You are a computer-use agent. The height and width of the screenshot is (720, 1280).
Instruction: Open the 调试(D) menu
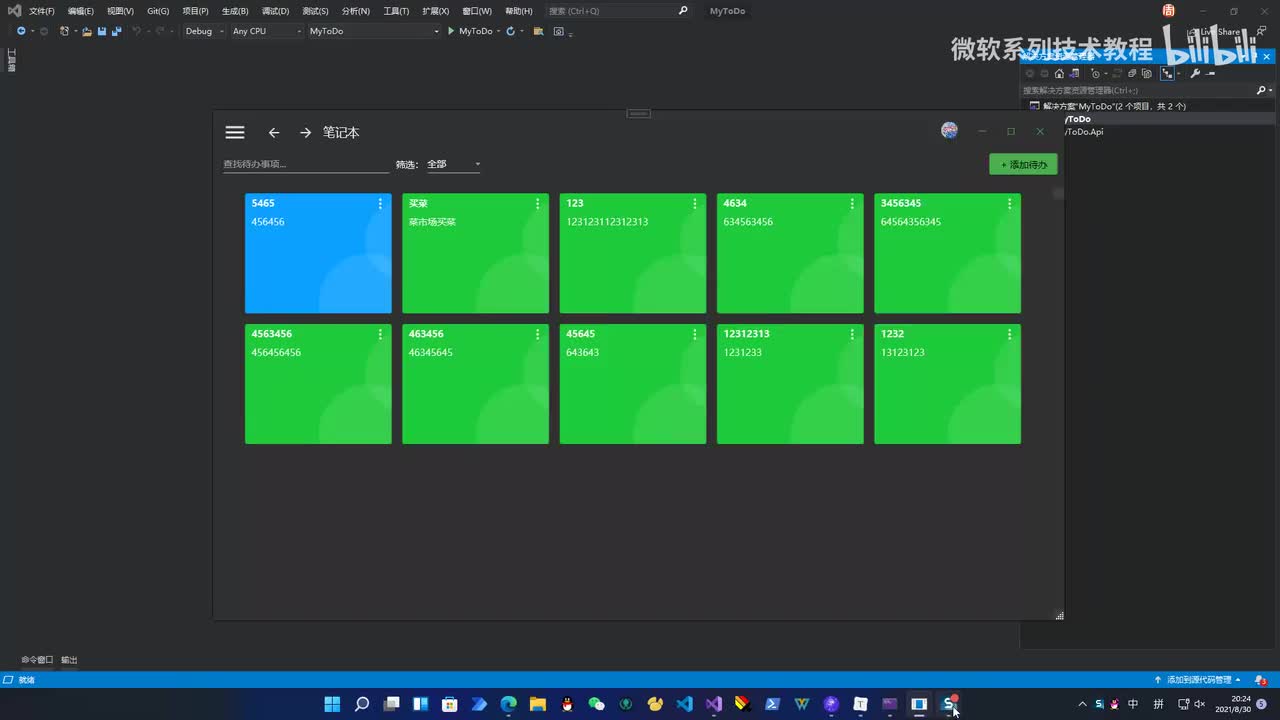(275, 11)
